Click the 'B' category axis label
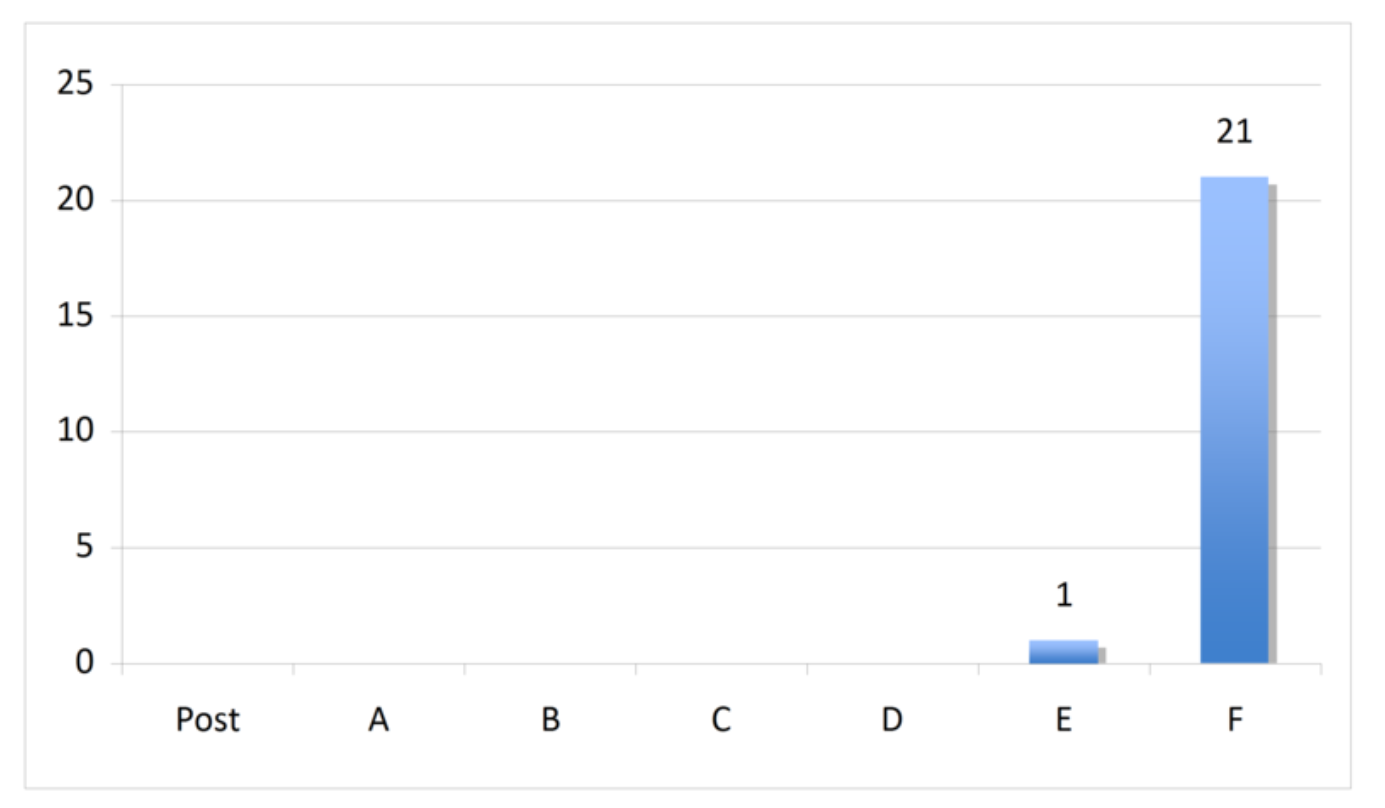1385x808 pixels. point(550,720)
